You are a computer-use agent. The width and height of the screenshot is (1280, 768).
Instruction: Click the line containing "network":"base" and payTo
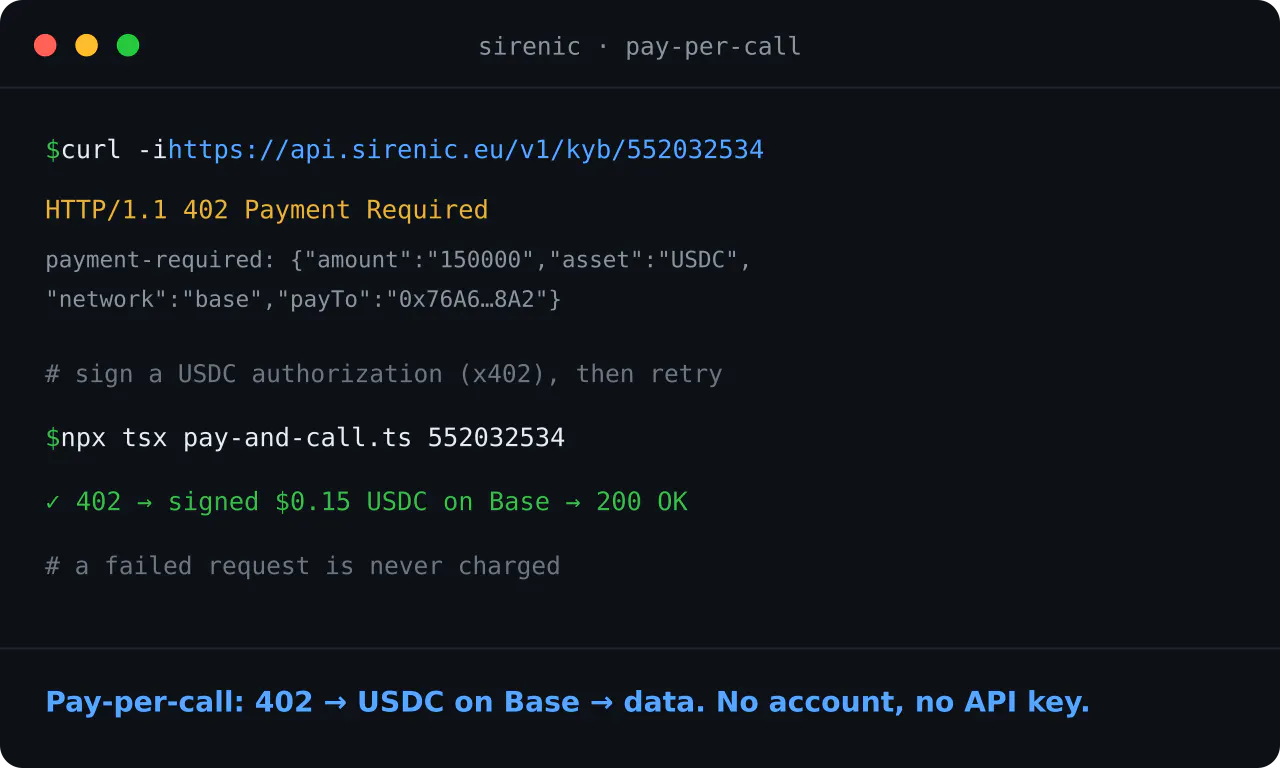pos(304,299)
